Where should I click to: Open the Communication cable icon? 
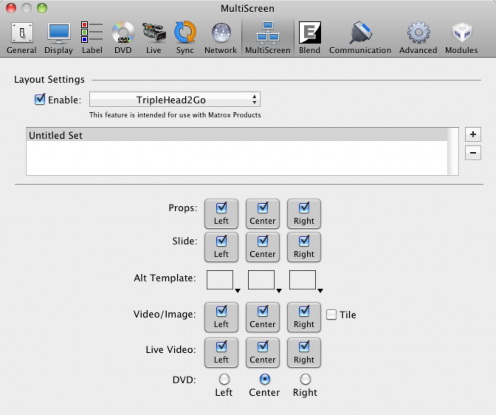[360, 37]
